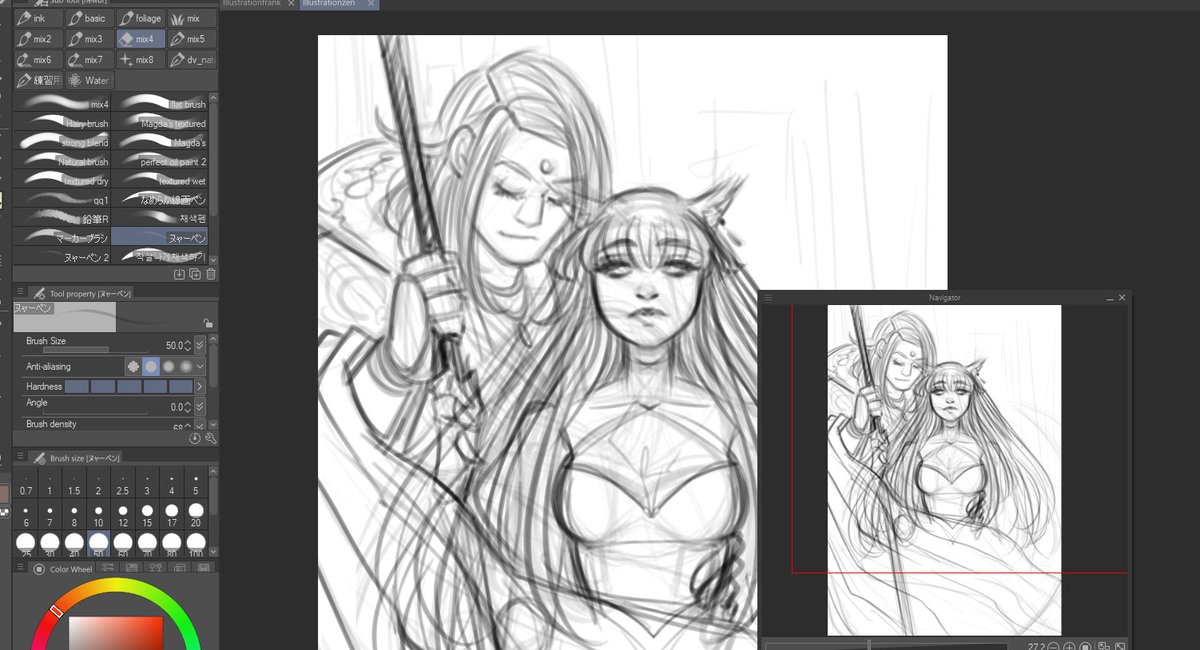This screenshot has height=650, width=1200.
Task: Select the weak anti-aliasing option
Action: 151,367
